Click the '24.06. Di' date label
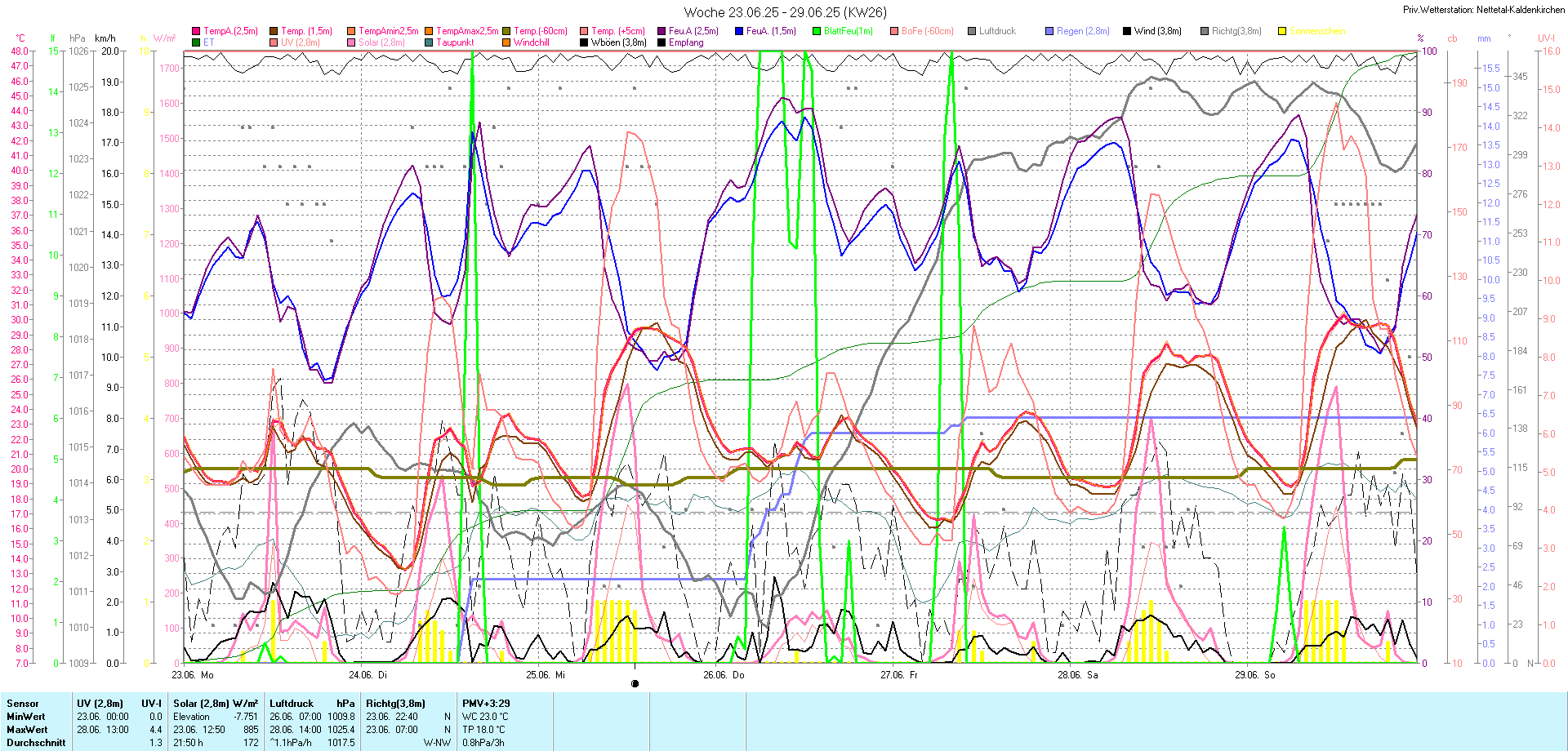This screenshot has height=751, width=1568. [x=367, y=674]
